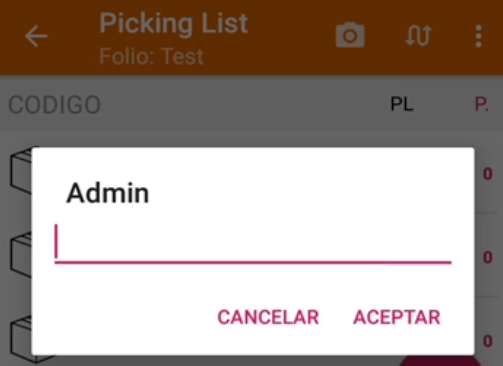The image size is (503, 366).
Task: Tap the back arrow in the header
Action: pos(36,36)
